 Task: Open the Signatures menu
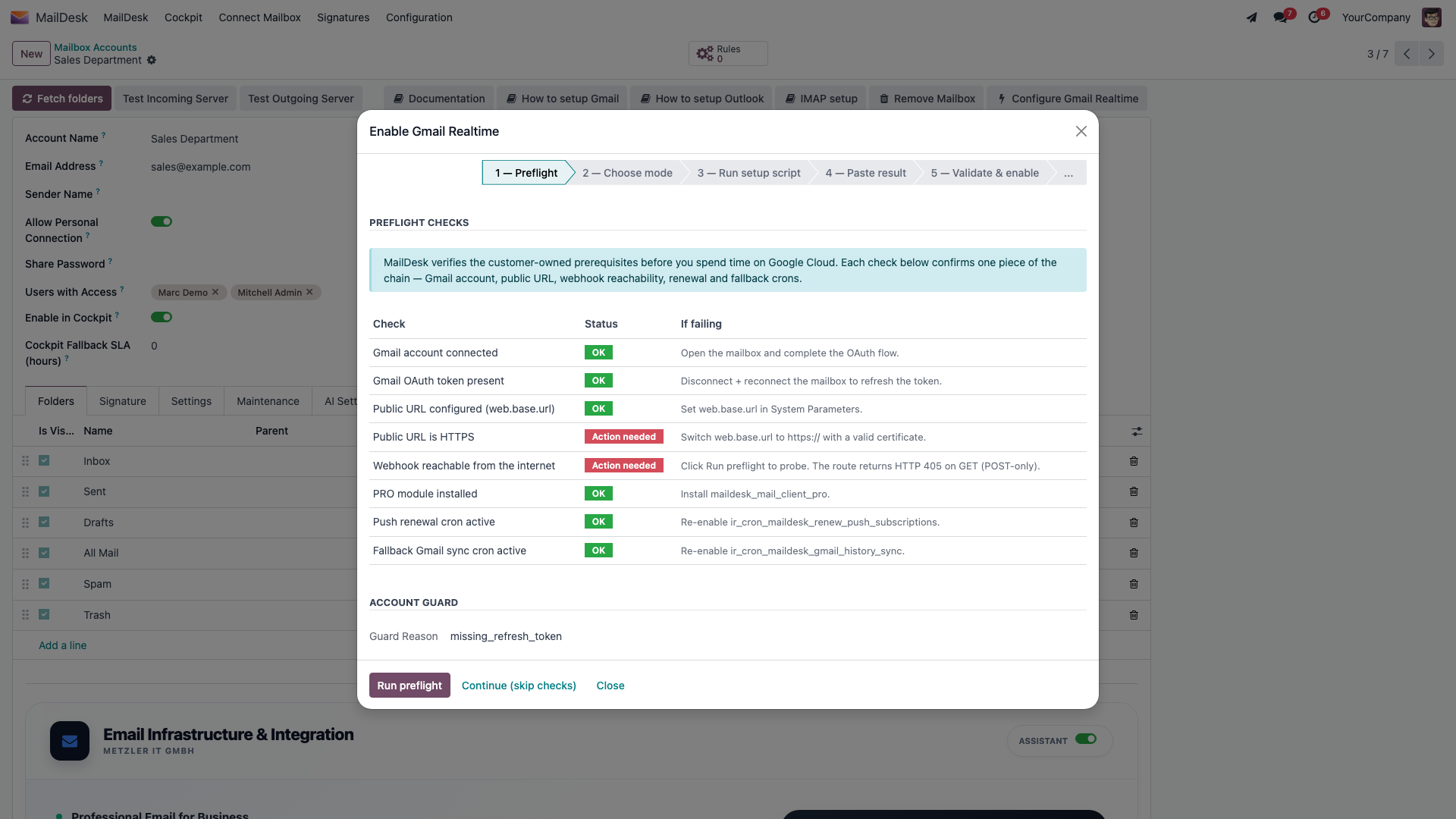[x=344, y=17]
